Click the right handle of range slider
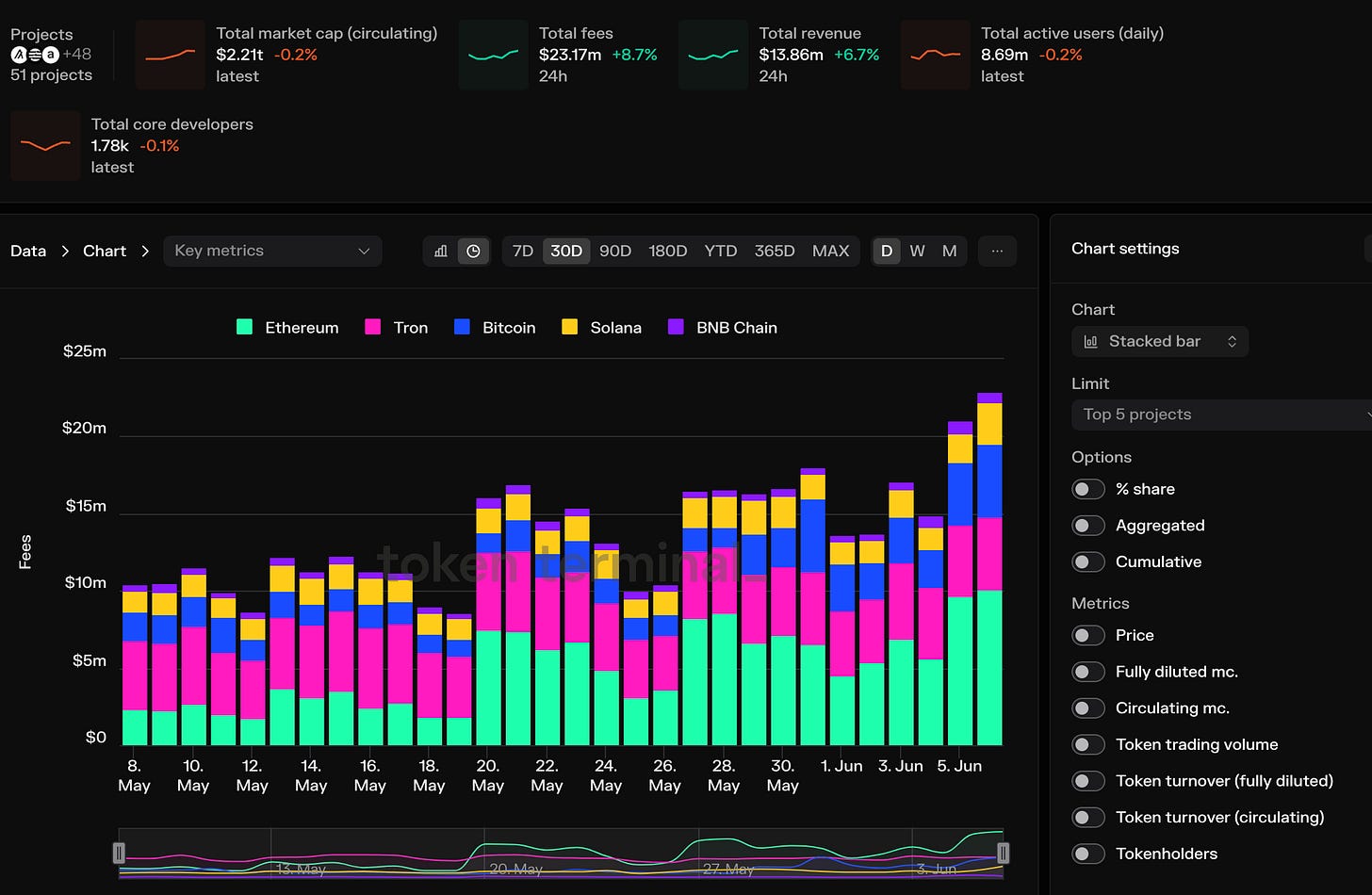This screenshot has height=895, width=1372. [x=1004, y=854]
